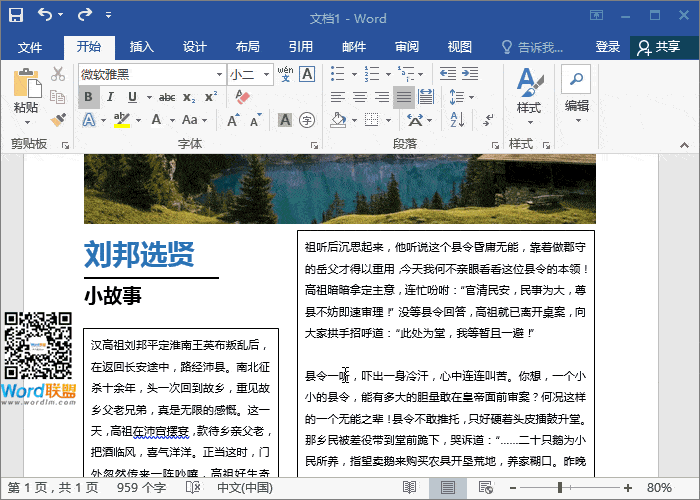The height and width of the screenshot is (500, 700).
Task: Justify the paragraph text
Action: [x=404, y=97]
